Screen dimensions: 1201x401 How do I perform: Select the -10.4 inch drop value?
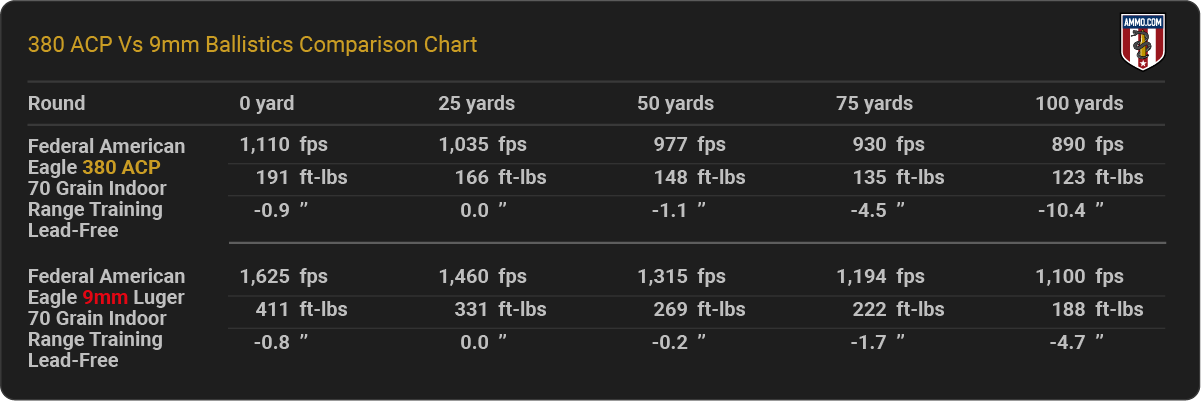1071,210
